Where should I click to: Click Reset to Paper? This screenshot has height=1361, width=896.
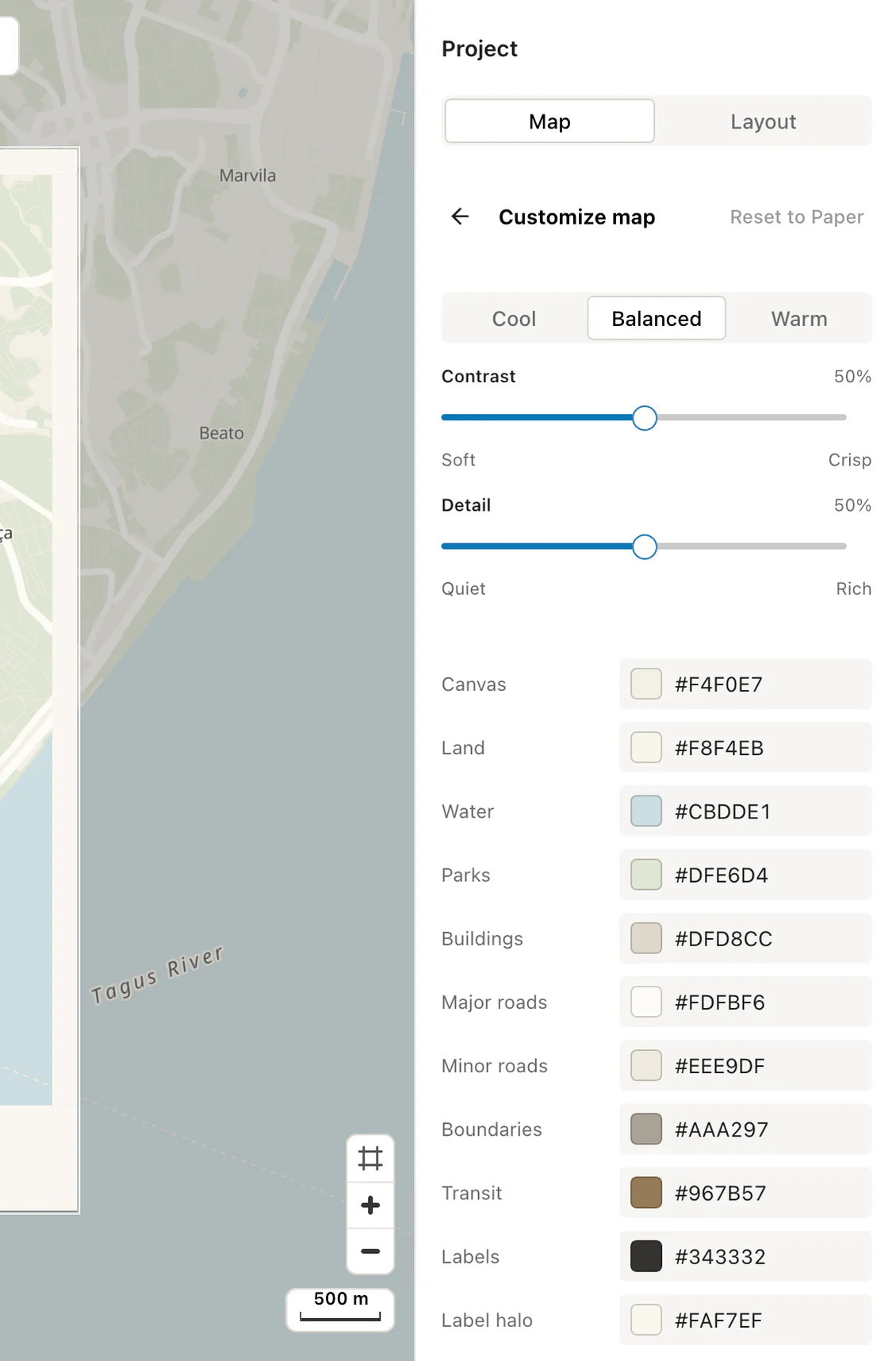pos(797,217)
